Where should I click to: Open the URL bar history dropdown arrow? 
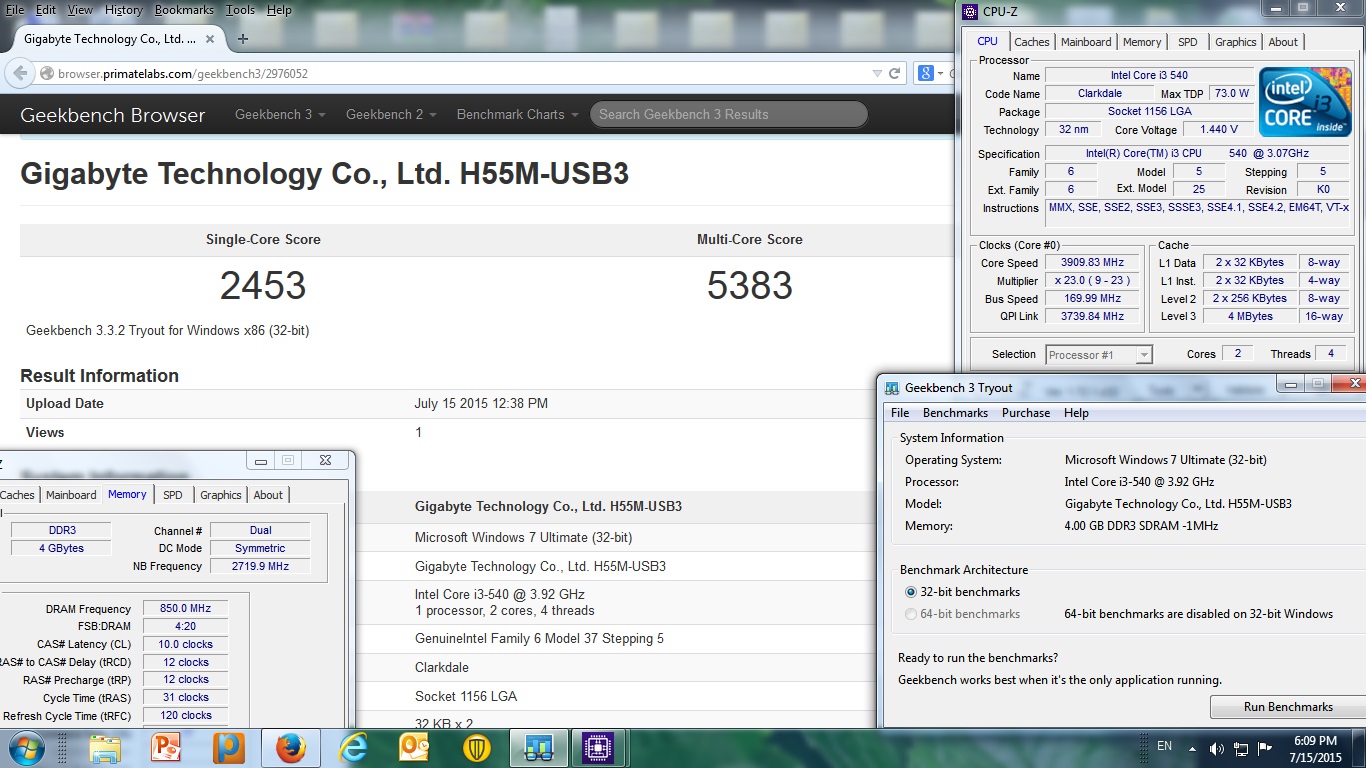click(877, 73)
